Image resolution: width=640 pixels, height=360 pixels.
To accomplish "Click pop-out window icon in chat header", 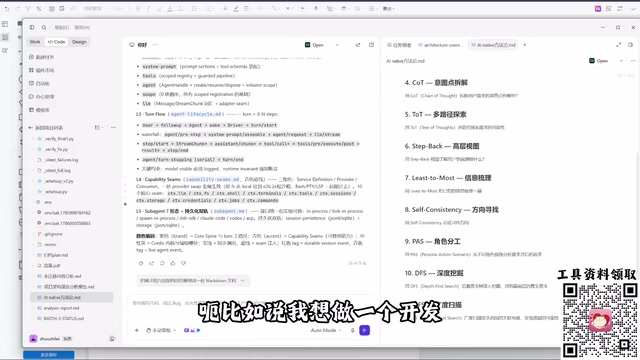I will [x=371, y=45].
